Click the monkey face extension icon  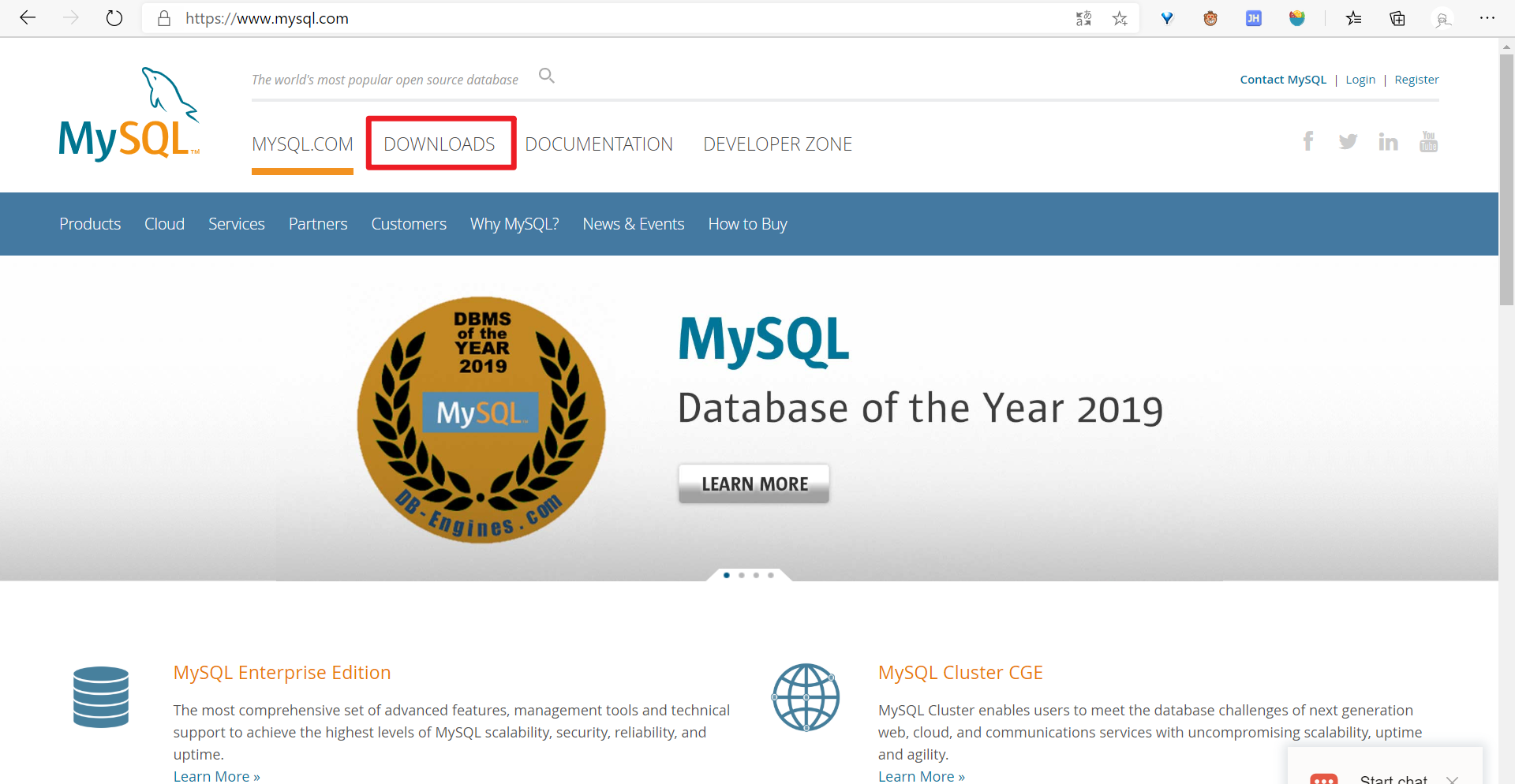[x=1210, y=18]
